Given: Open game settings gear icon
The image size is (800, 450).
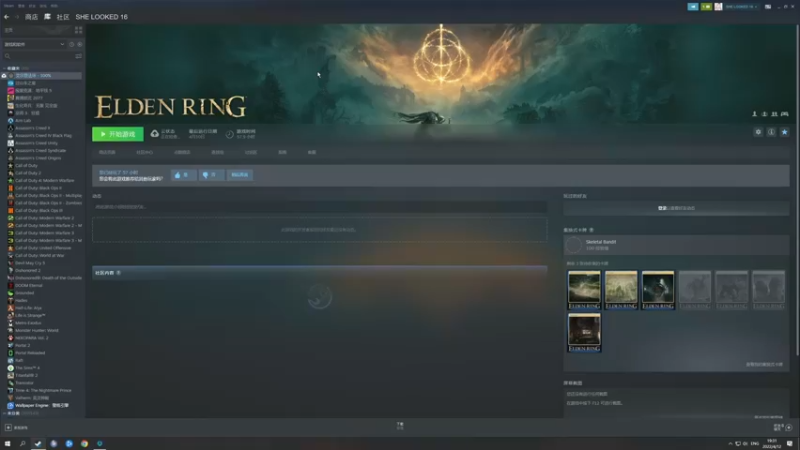Looking at the screenshot, I should [758, 132].
